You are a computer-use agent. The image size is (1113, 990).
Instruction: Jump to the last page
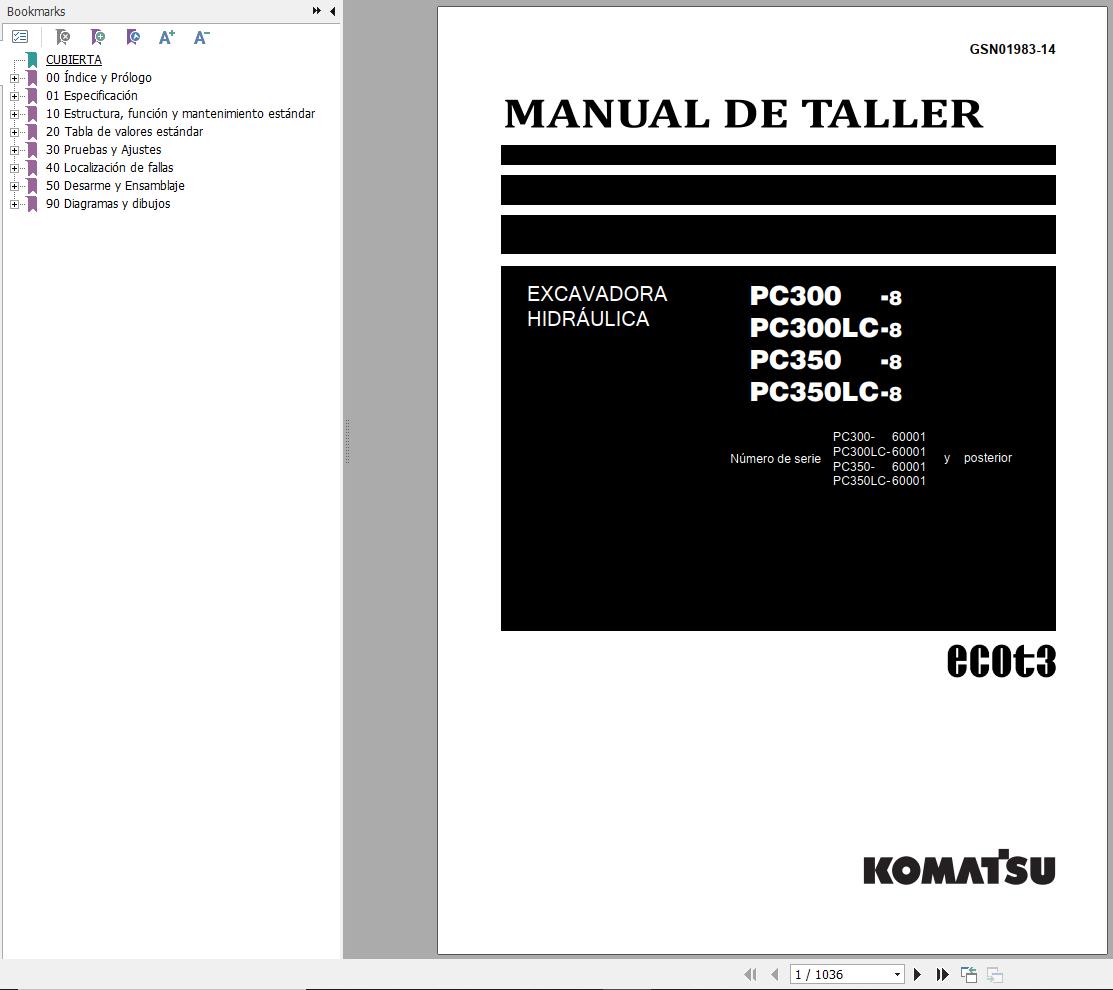click(x=942, y=974)
